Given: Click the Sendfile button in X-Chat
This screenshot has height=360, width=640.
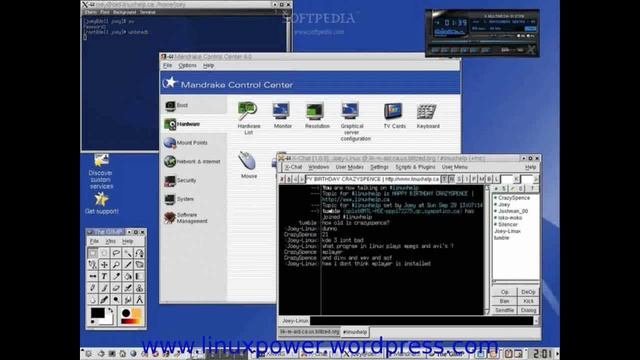Looking at the screenshot, I should [x=504, y=310].
